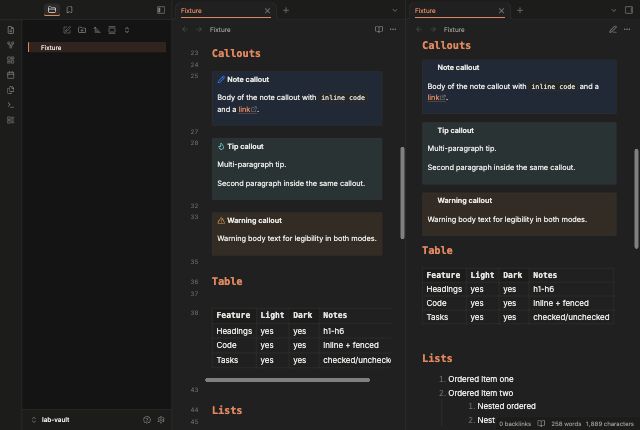640x430 pixels.
Task: Click the editor pane's vertical scrollbar
Action: pyautogui.click(x=402, y=193)
